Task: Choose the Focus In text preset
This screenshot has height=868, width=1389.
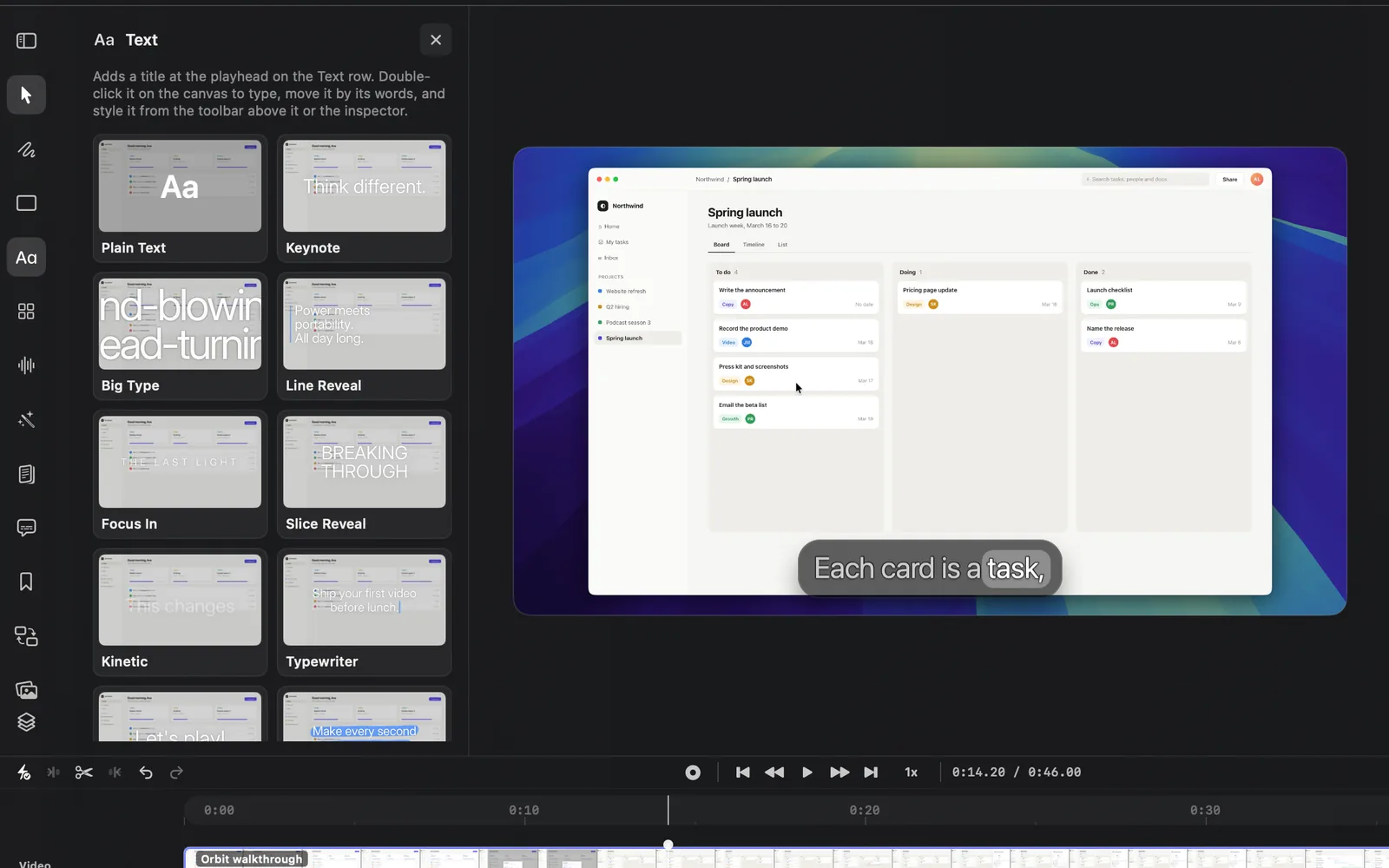Action: tap(180, 475)
